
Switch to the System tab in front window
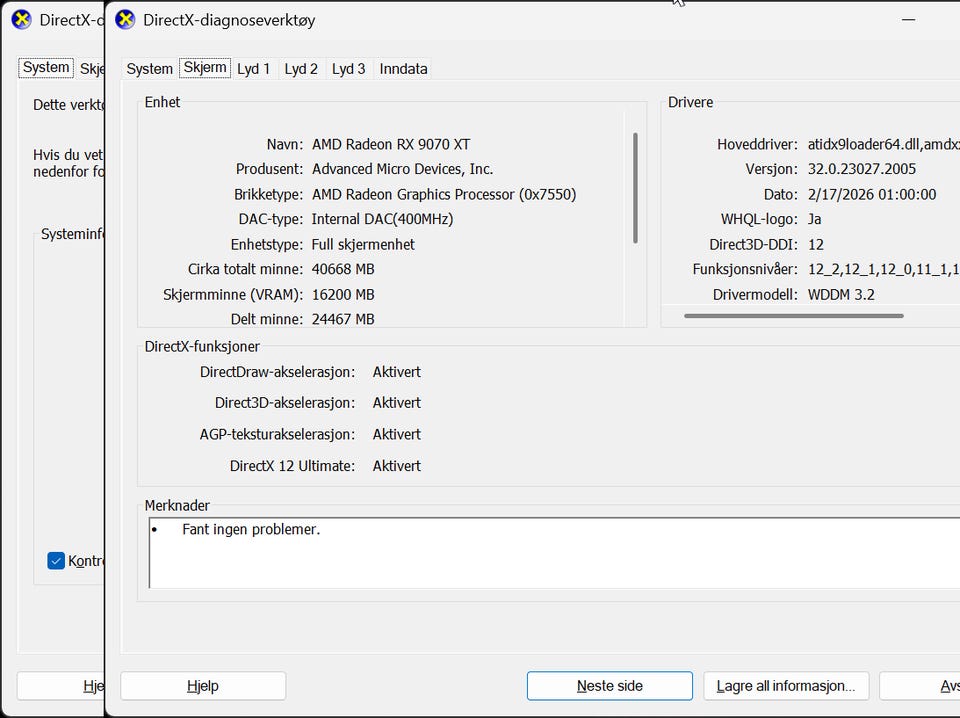(x=149, y=69)
